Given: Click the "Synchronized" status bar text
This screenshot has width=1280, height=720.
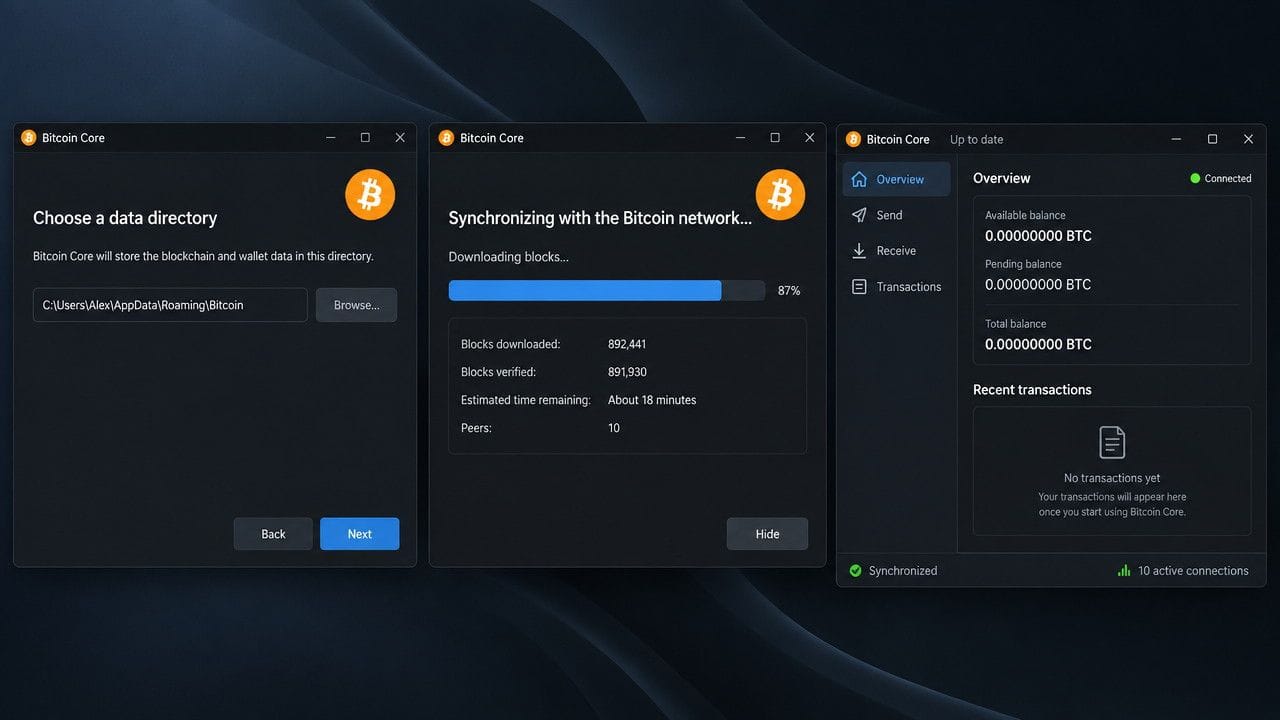Looking at the screenshot, I should point(903,571).
